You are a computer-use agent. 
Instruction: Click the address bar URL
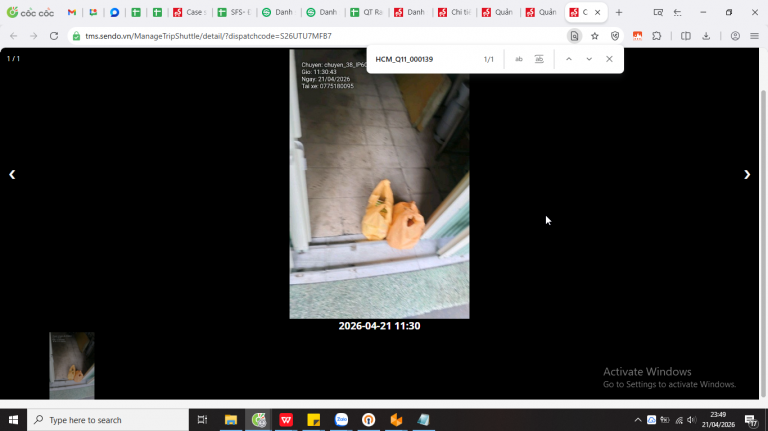pos(208,36)
